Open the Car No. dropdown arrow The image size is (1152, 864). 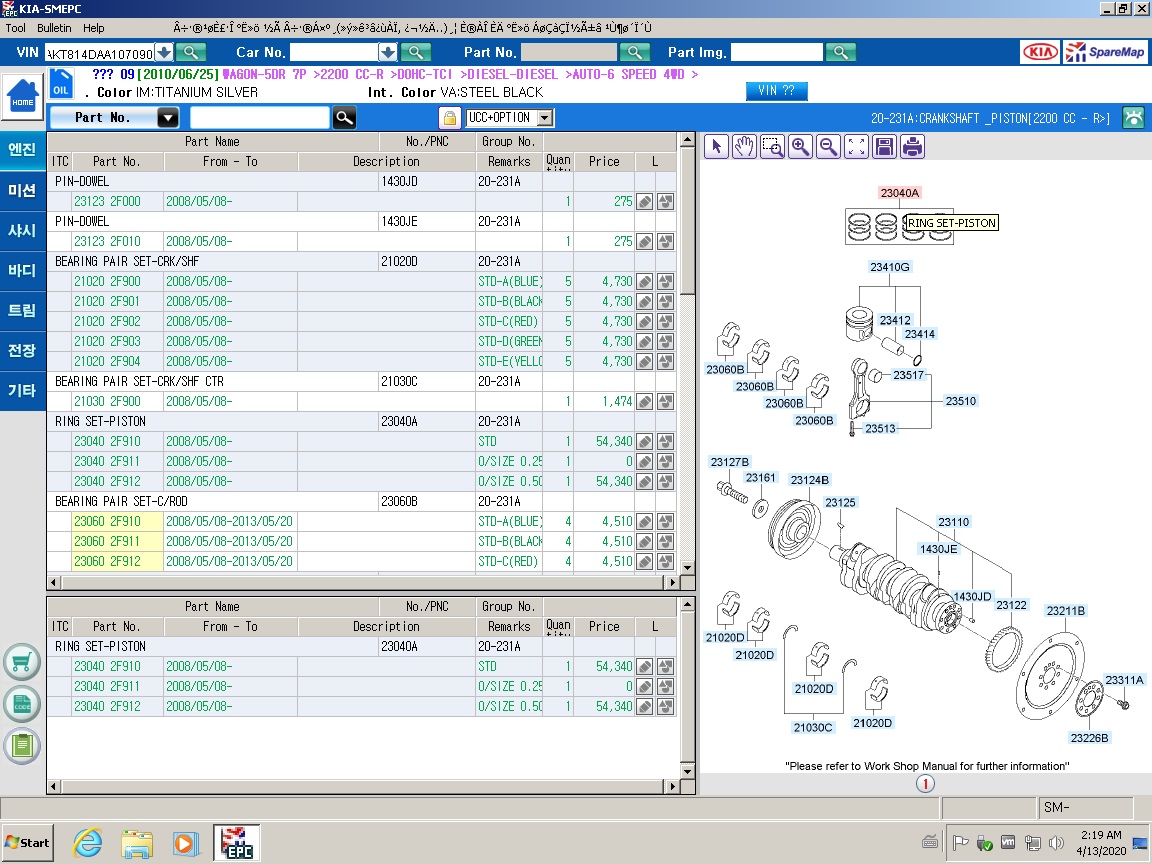coord(388,52)
